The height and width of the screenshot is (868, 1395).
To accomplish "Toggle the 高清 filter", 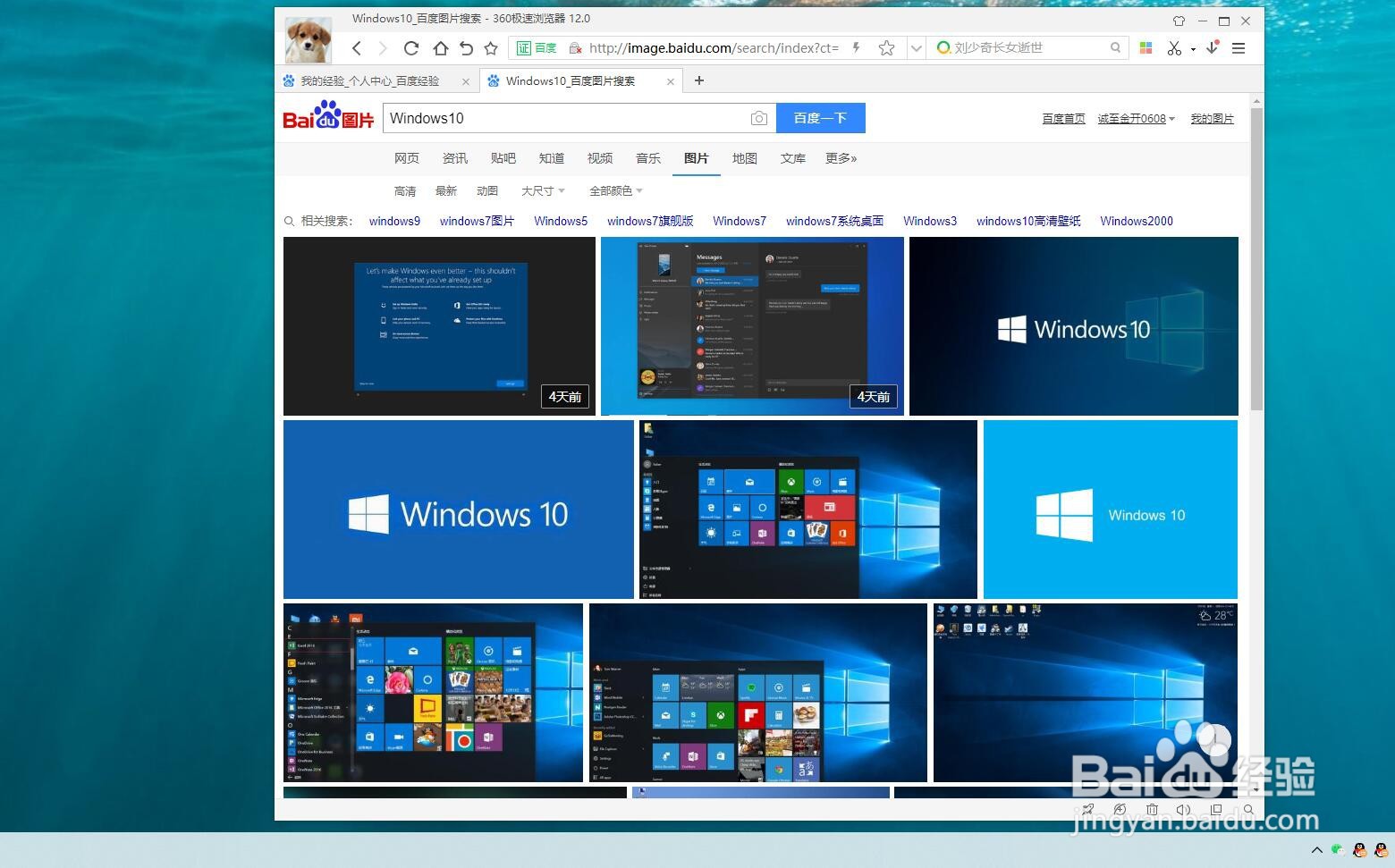I will pyautogui.click(x=405, y=191).
